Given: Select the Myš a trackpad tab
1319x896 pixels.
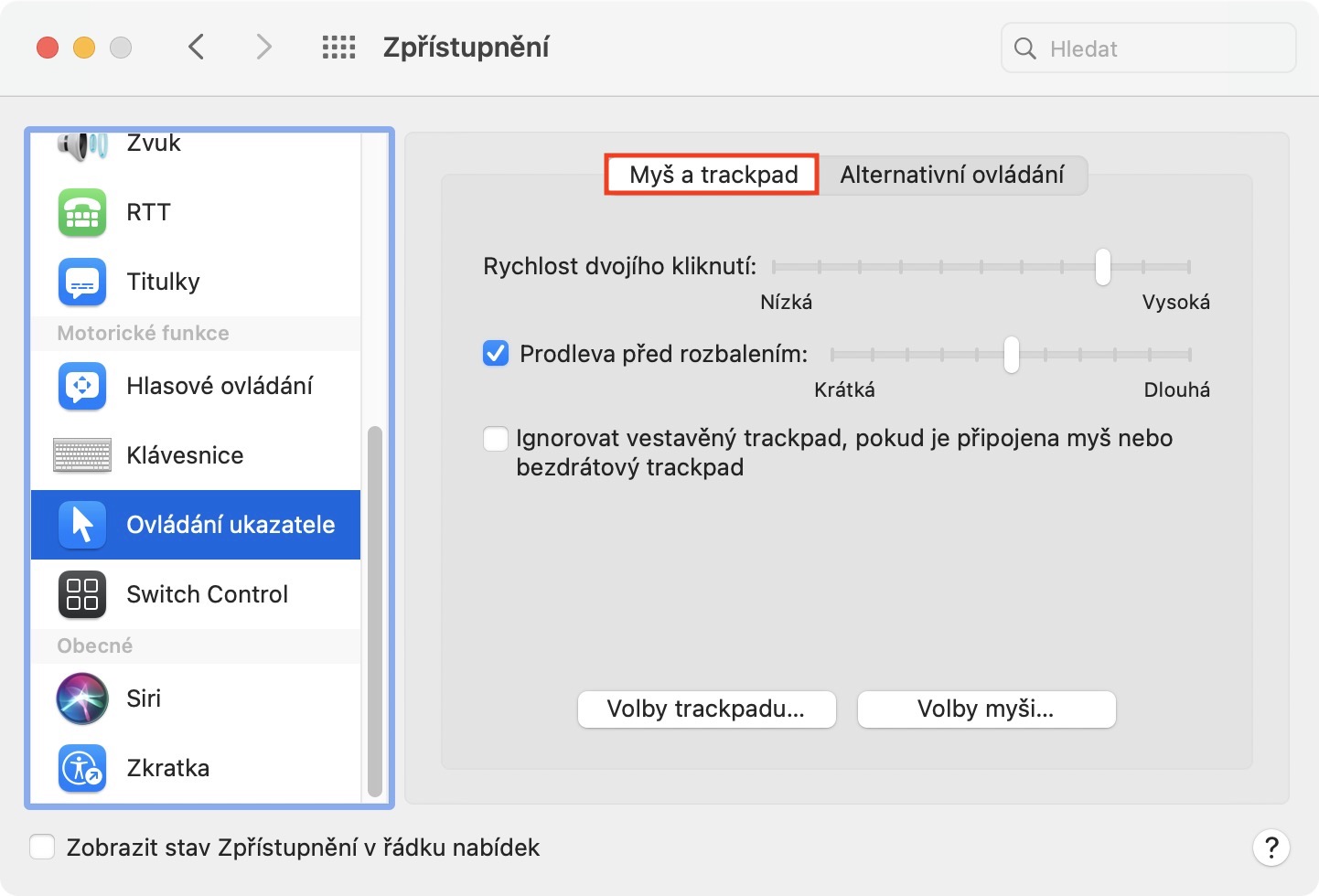Looking at the screenshot, I should coord(713,175).
